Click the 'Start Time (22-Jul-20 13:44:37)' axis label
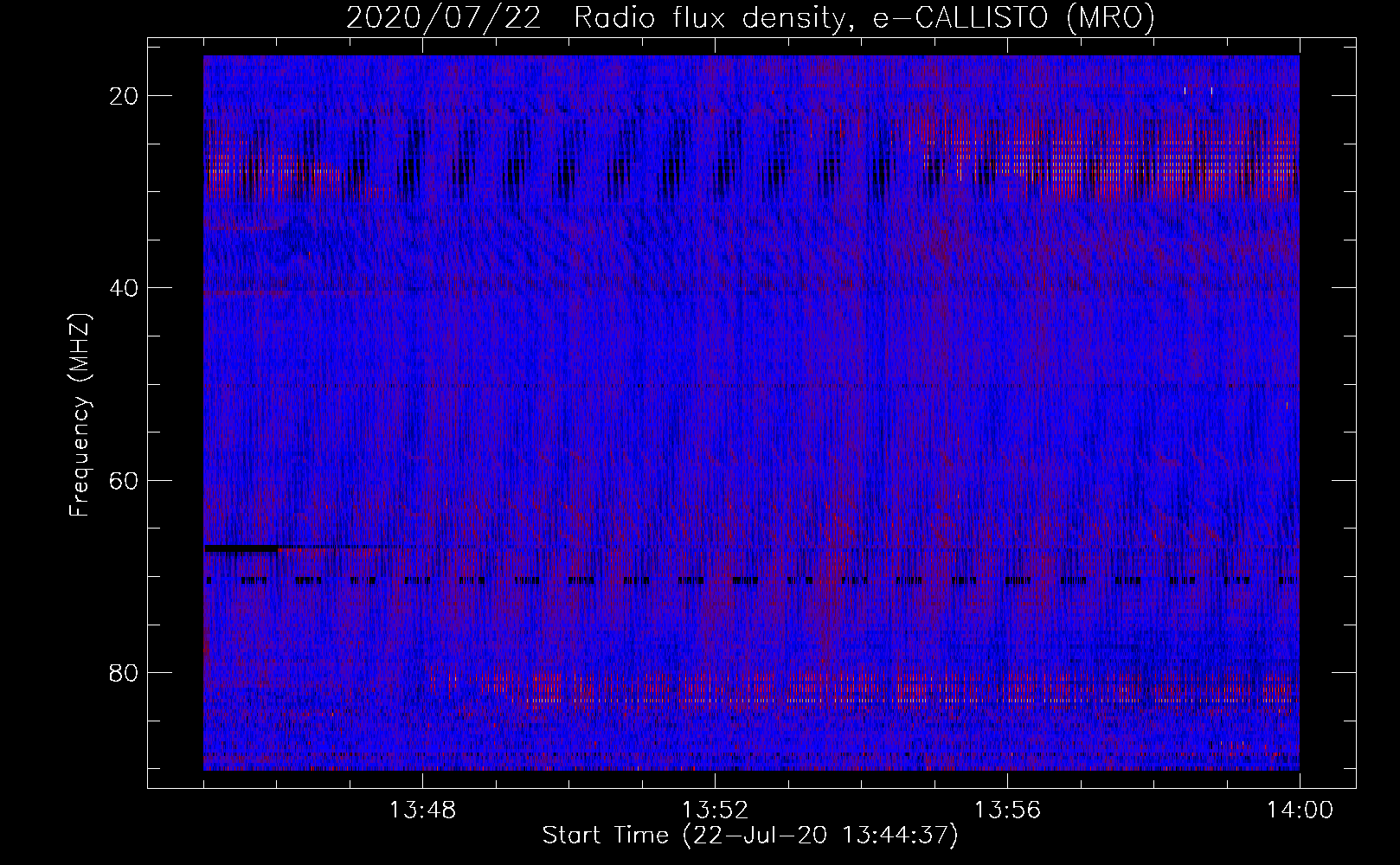Viewport: 1400px width, 865px height. [750, 836]
